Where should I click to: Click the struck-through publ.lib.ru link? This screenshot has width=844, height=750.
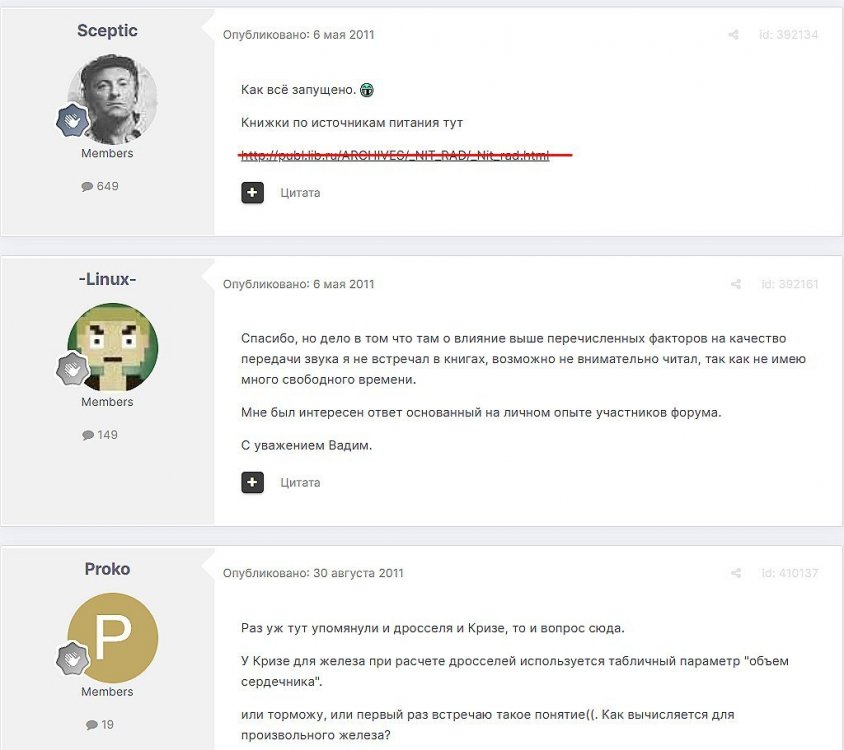click(x=395, y=156)
